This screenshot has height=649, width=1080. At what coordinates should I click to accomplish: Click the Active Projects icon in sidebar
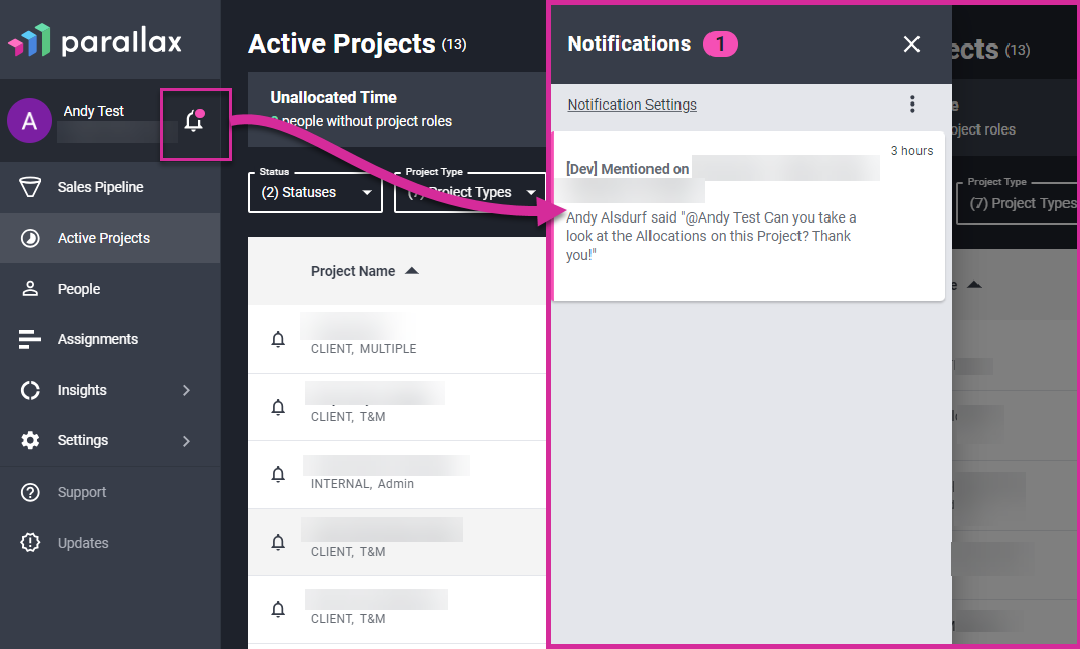pos(30,238)
